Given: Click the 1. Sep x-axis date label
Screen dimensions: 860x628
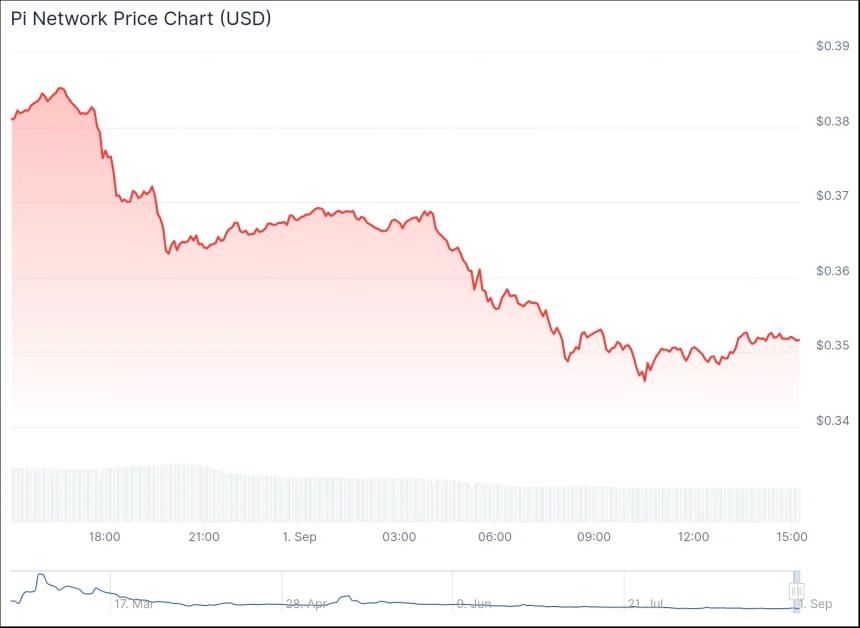Looking at the screenshot, I should (x=299, y=537).
